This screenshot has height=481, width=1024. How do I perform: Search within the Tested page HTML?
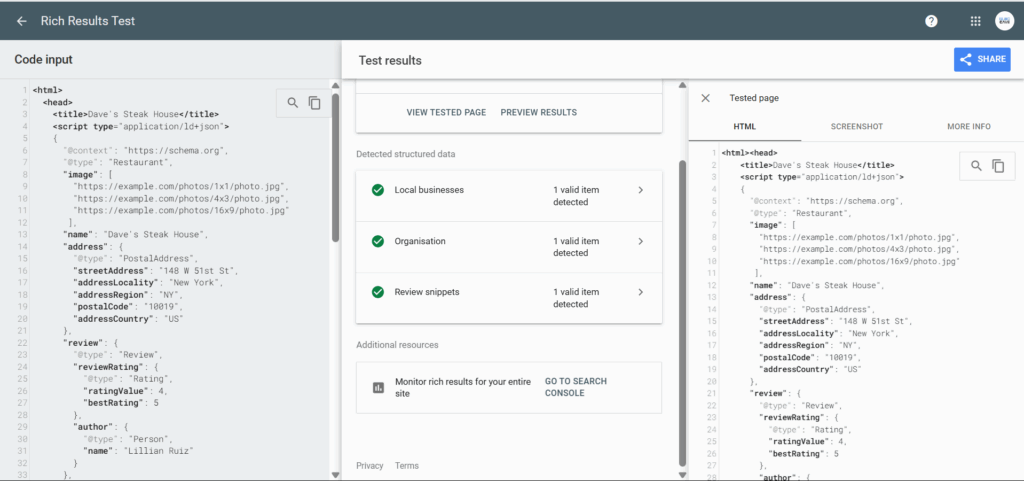(976, 166)
